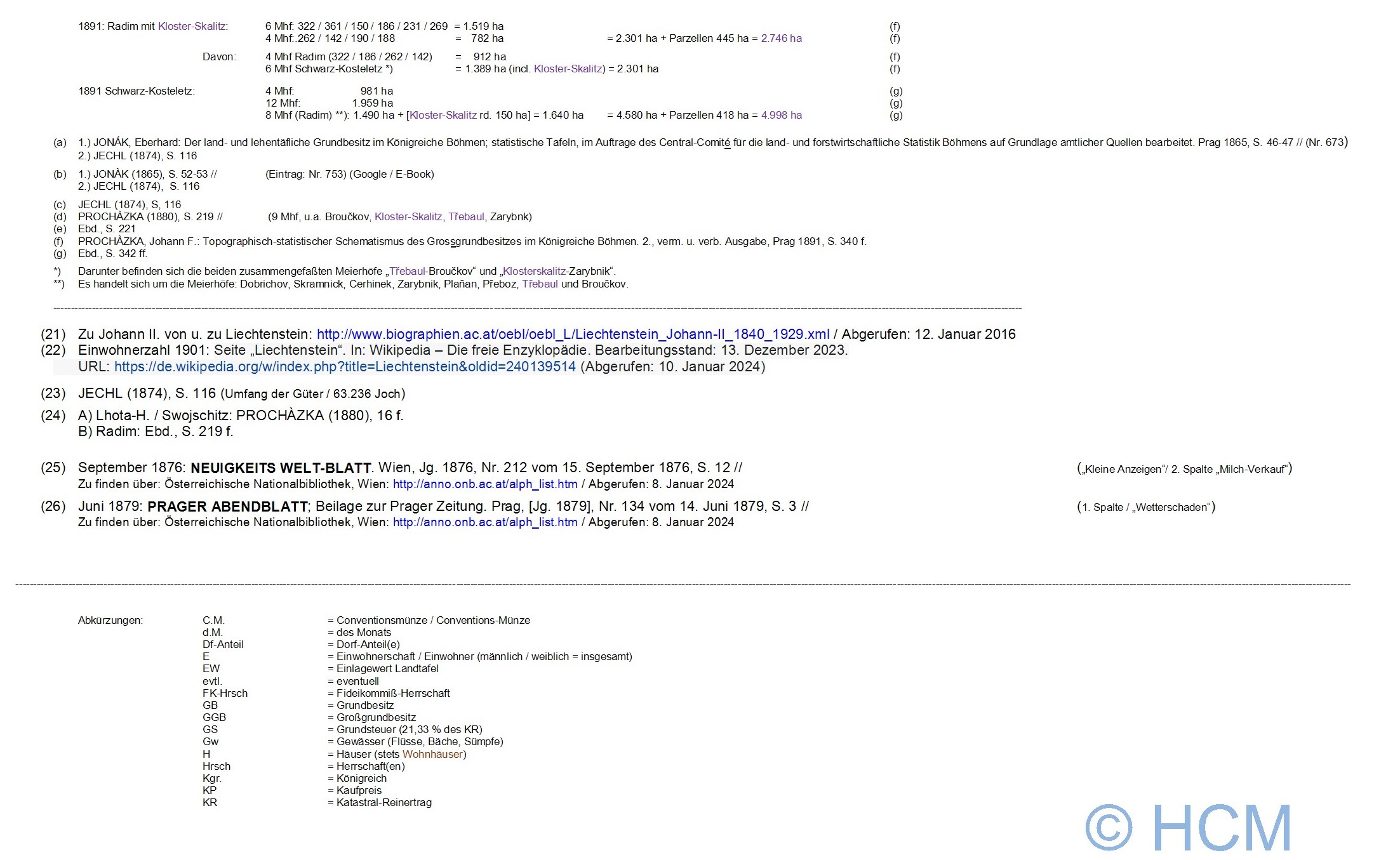Click Kloster-Skalitz link in footnote (d)

click(x=408, y=217)
